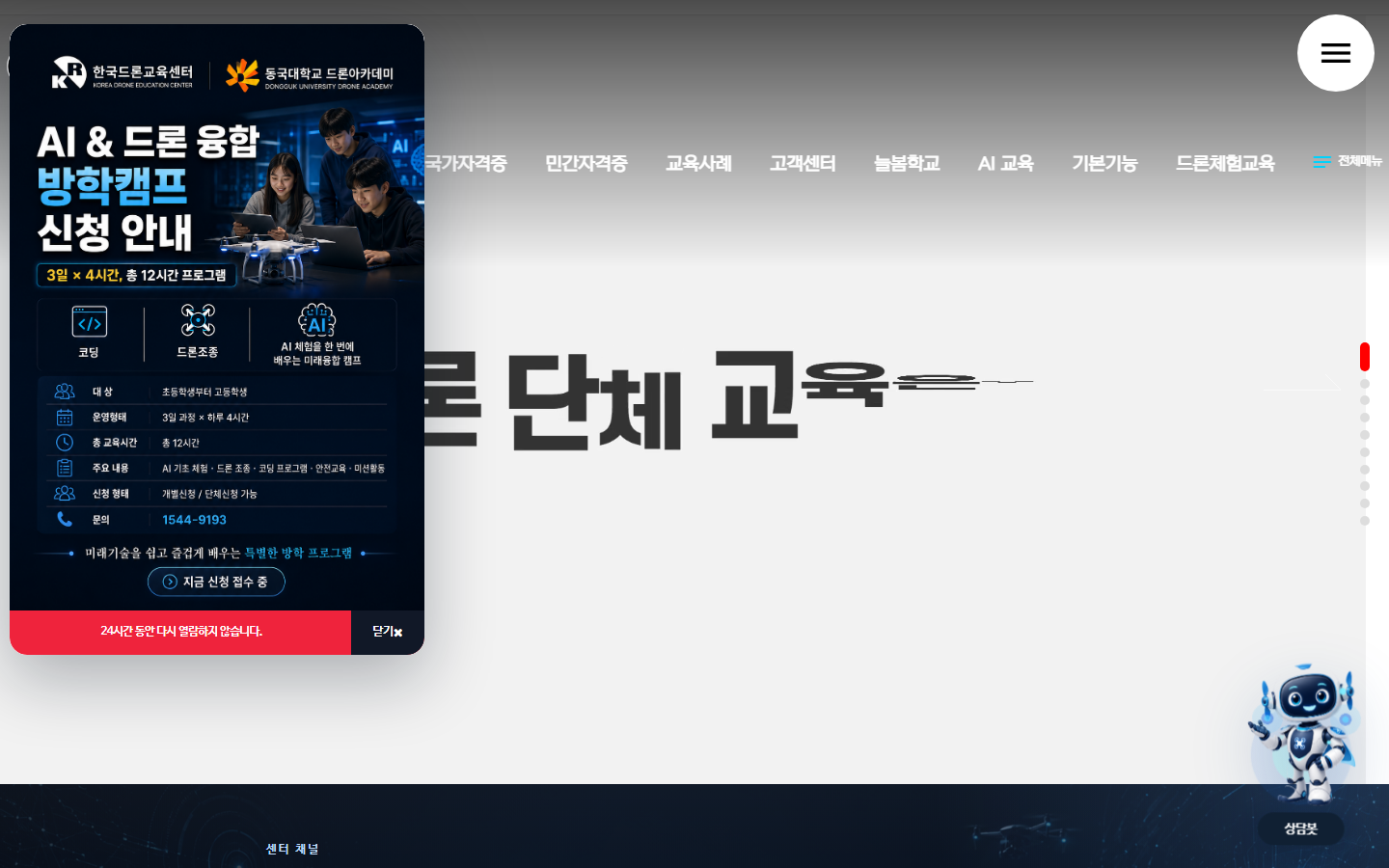1389x868 pixels.
Task: Select the active red slide indicator
Action: click(1365, 356)
